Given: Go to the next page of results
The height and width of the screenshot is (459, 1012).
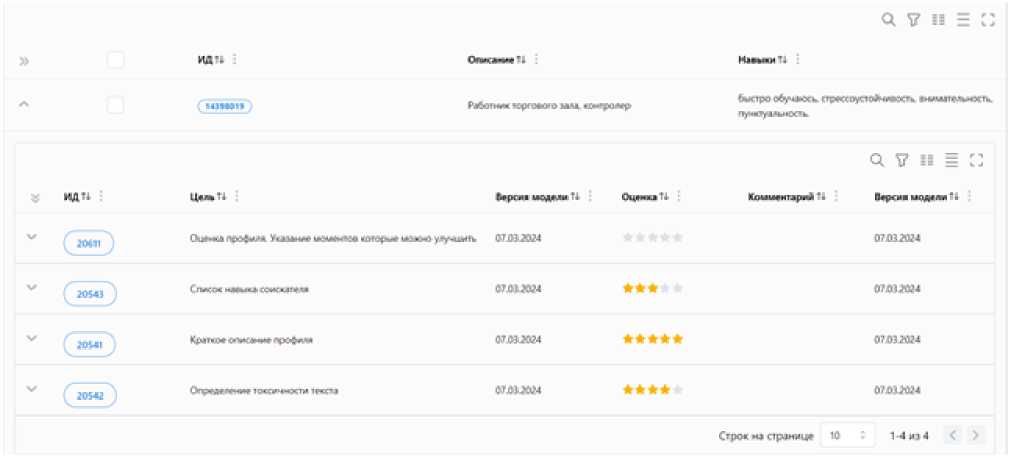Looking at the screenshot, I should [x=976, y=436].
